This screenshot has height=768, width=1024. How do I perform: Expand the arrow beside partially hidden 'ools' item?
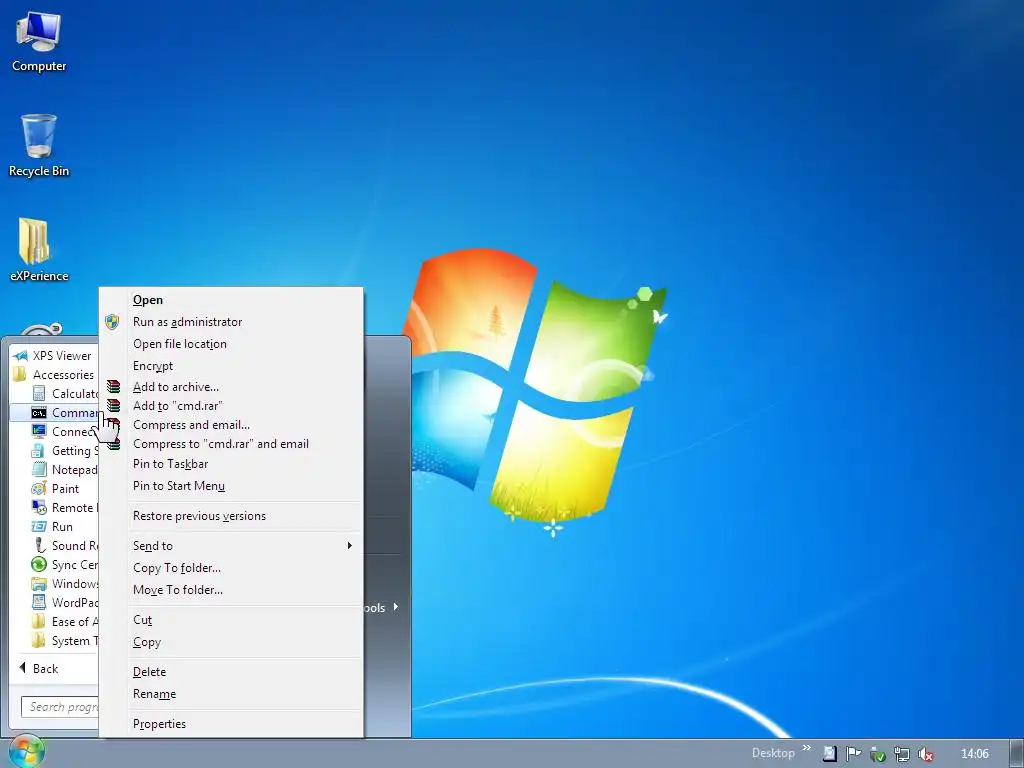[395, 607]
